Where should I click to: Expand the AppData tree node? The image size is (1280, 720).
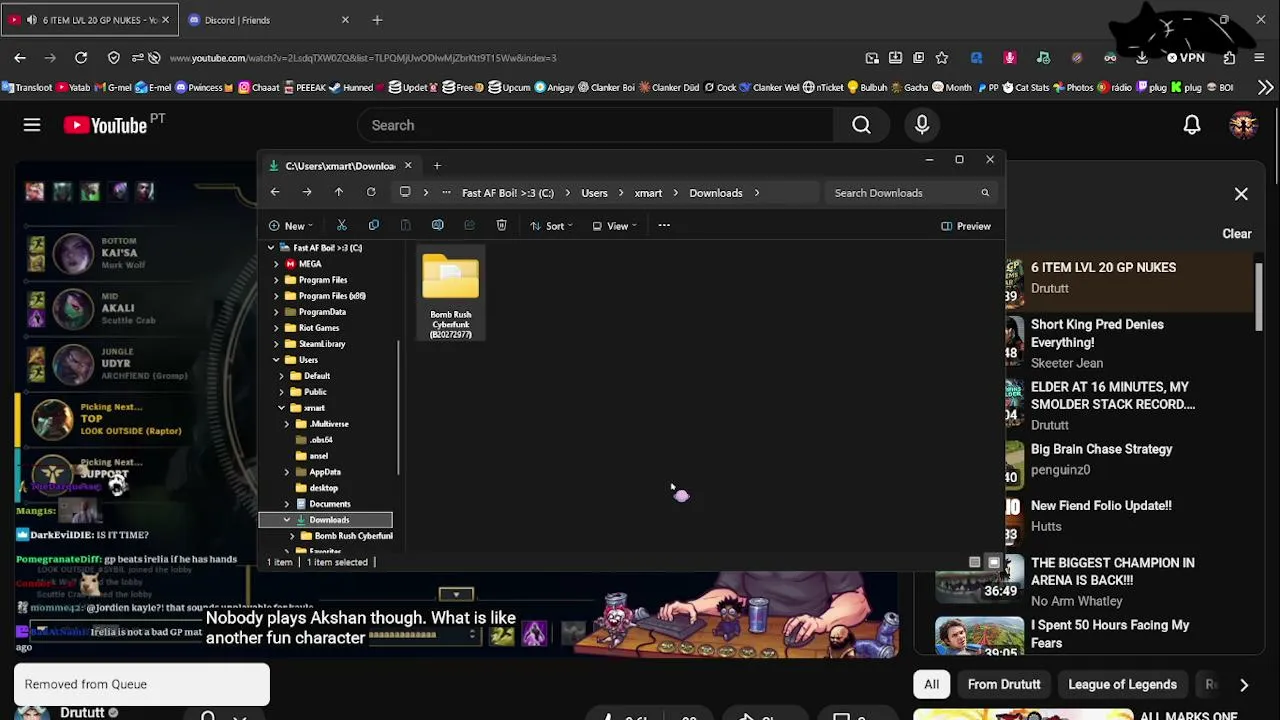(287, 472)
